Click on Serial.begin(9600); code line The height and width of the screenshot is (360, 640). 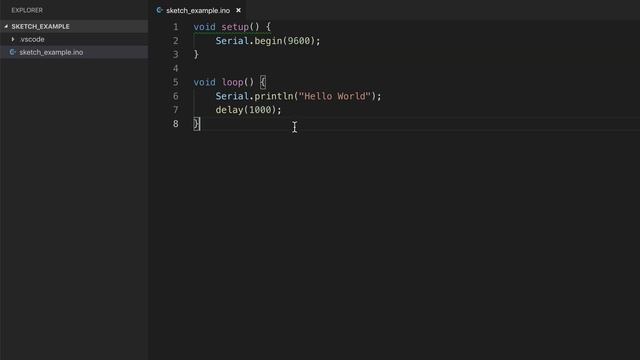pyautogui.click(x=268, y=41)
